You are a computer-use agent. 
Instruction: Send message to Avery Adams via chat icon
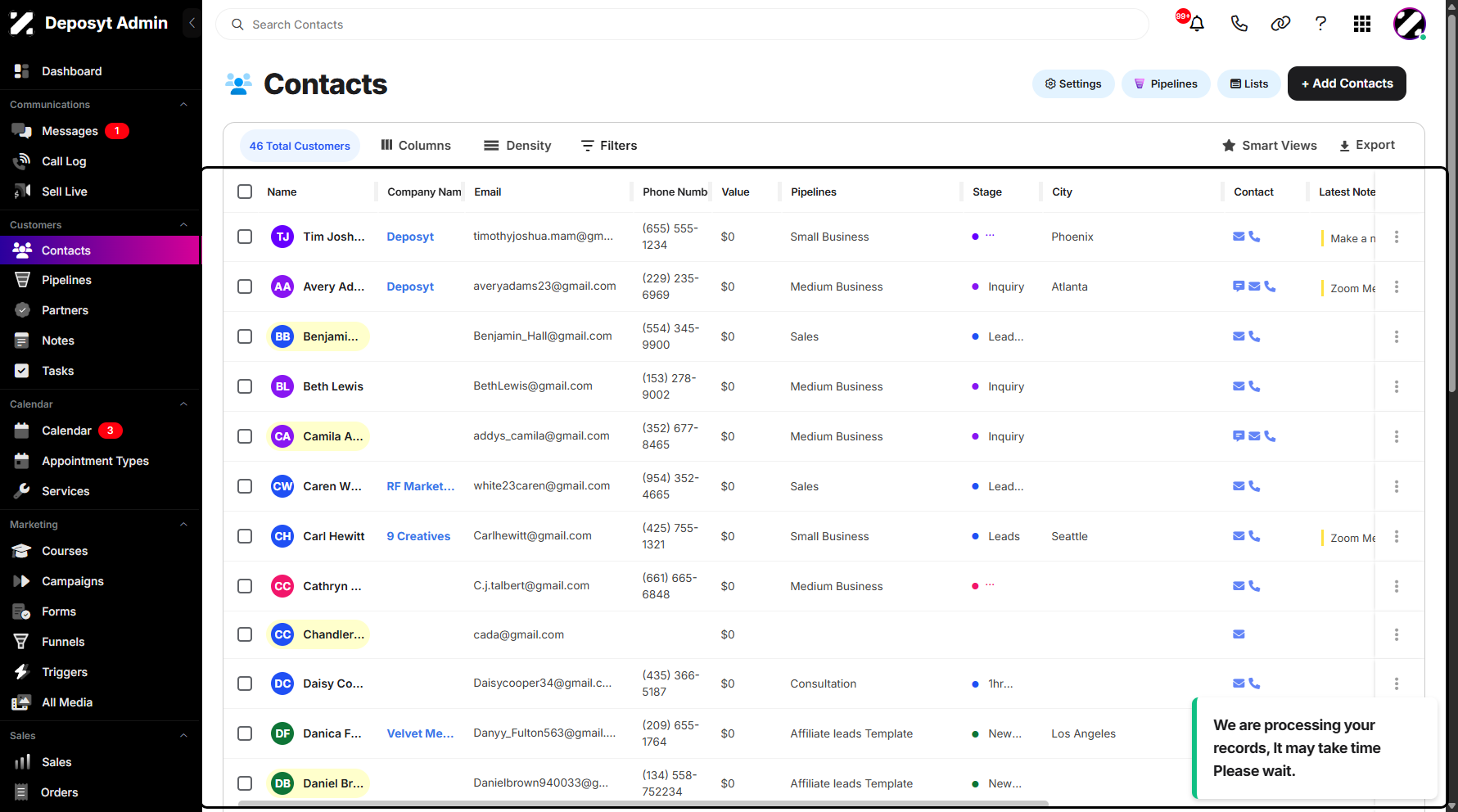(x=1239, y=286)
